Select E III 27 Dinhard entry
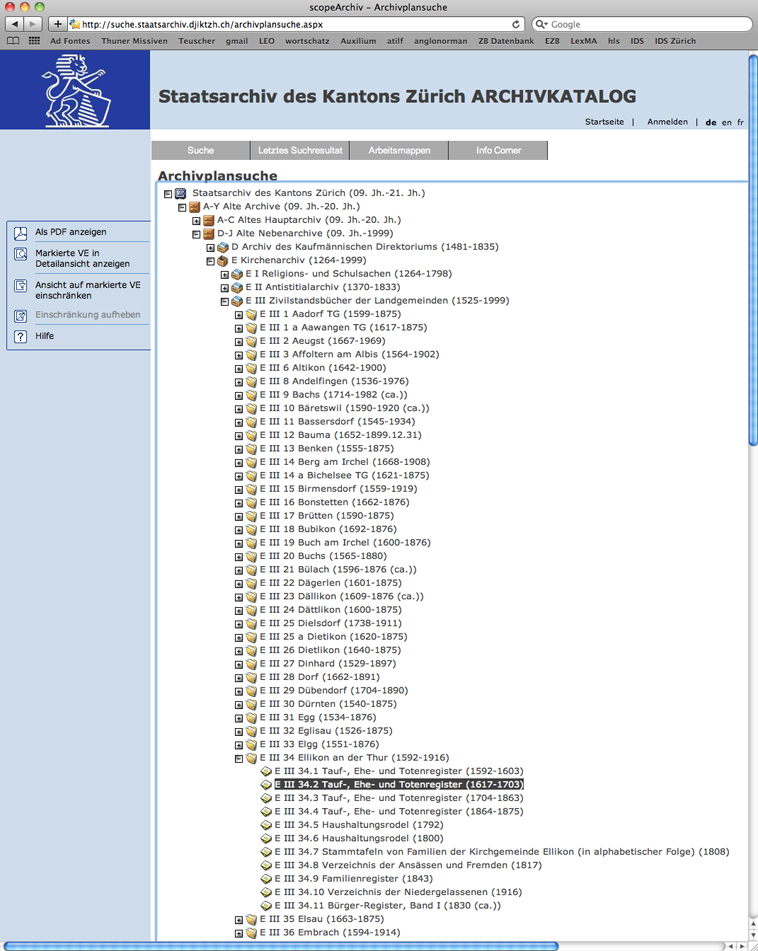Viewport: 758px width, 951px height. (x=328, y=664)
